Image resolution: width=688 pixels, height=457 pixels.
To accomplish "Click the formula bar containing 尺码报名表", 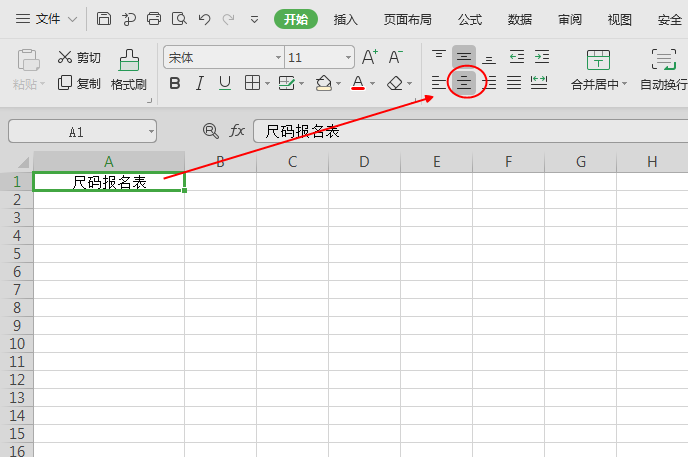I will click(470, 131).
